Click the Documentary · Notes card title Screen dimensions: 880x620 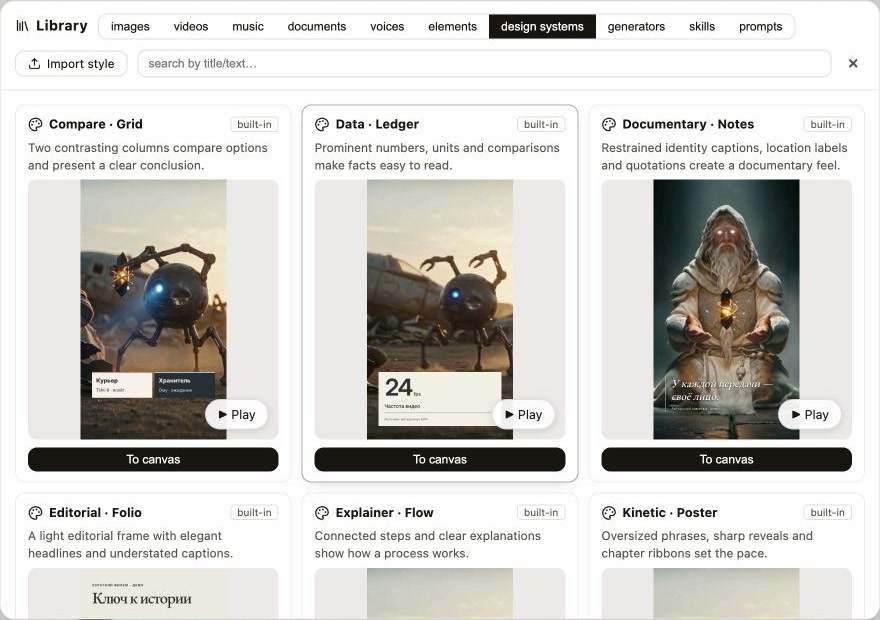tap(688, 125)
